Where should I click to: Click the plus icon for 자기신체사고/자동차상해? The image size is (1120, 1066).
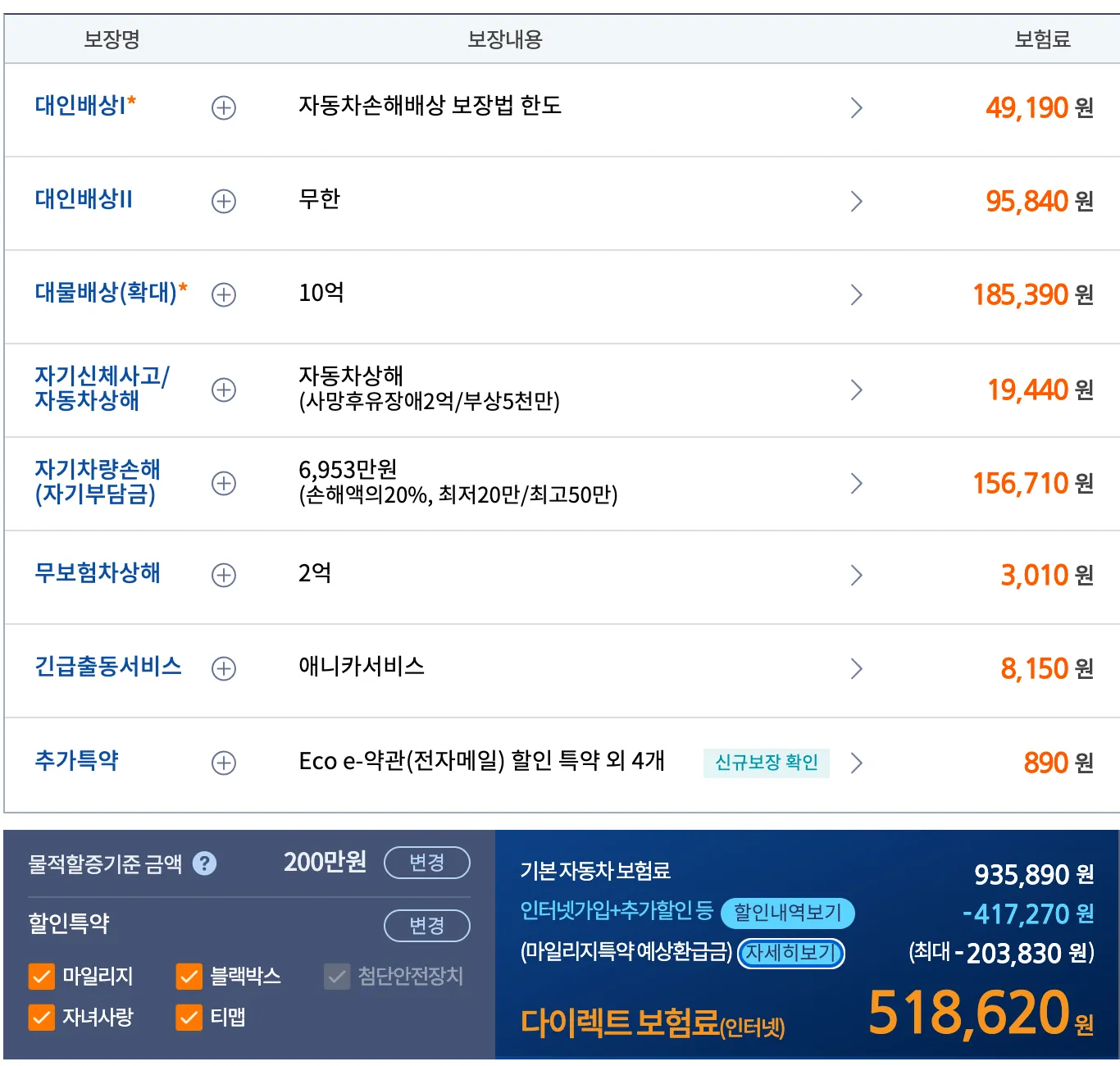[x=223, y=389]
